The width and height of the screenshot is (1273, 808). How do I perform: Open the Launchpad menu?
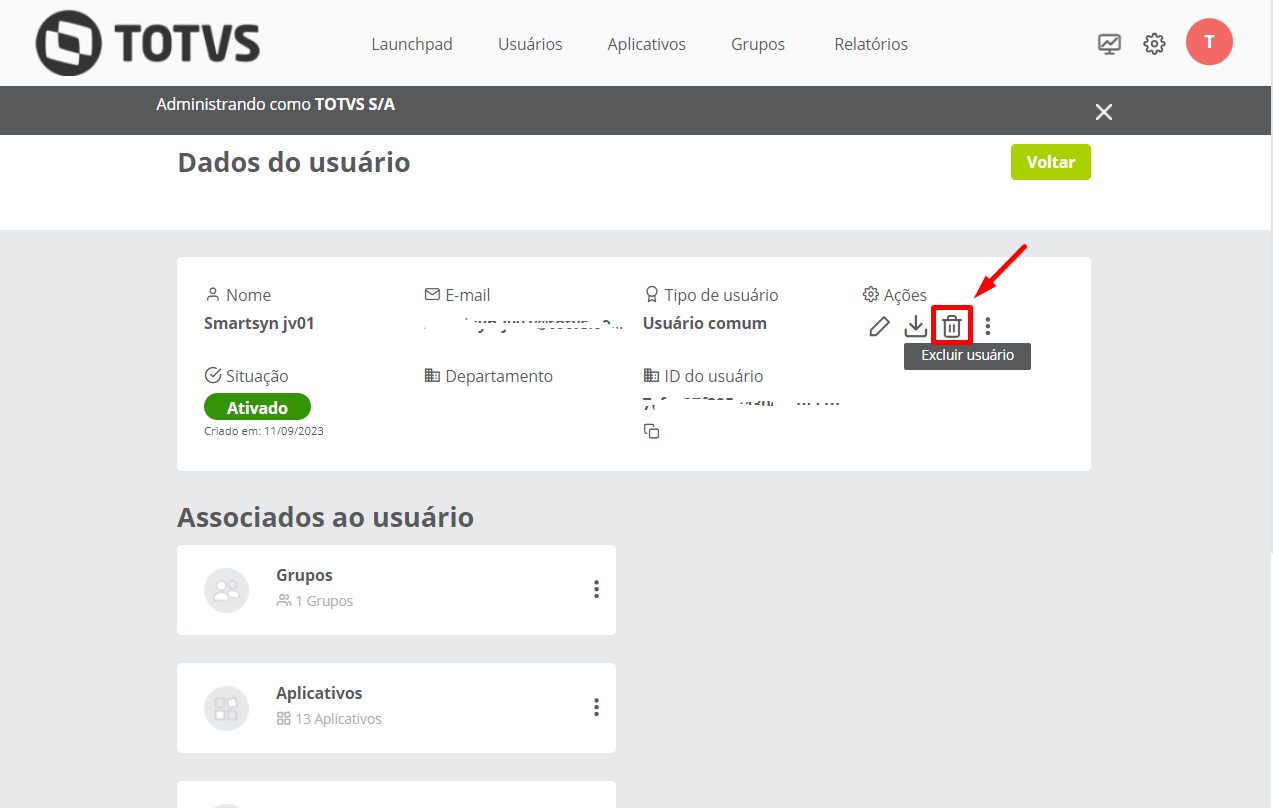click(412, 44)
